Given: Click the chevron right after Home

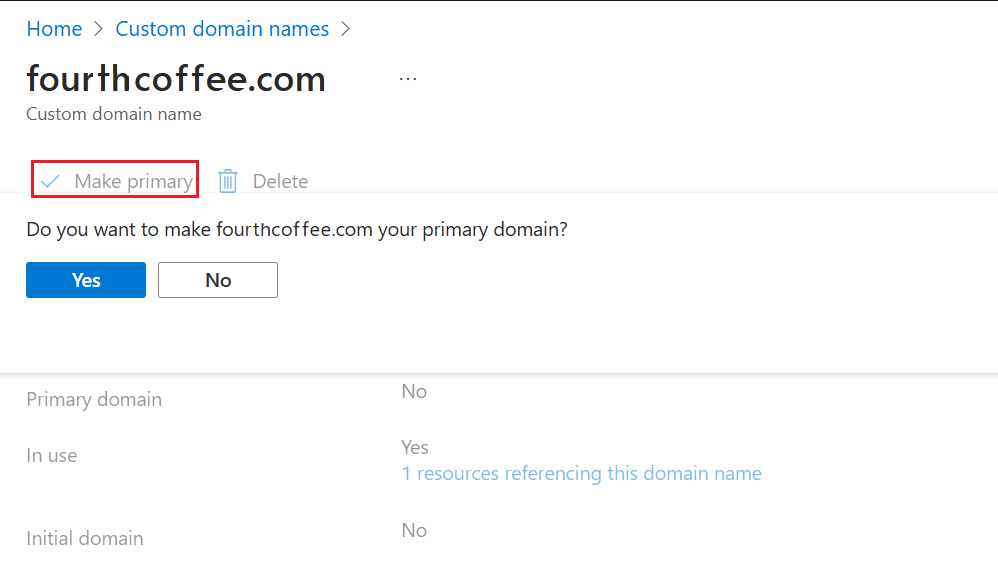Looking at the screenshot, I should click(98, 30).
